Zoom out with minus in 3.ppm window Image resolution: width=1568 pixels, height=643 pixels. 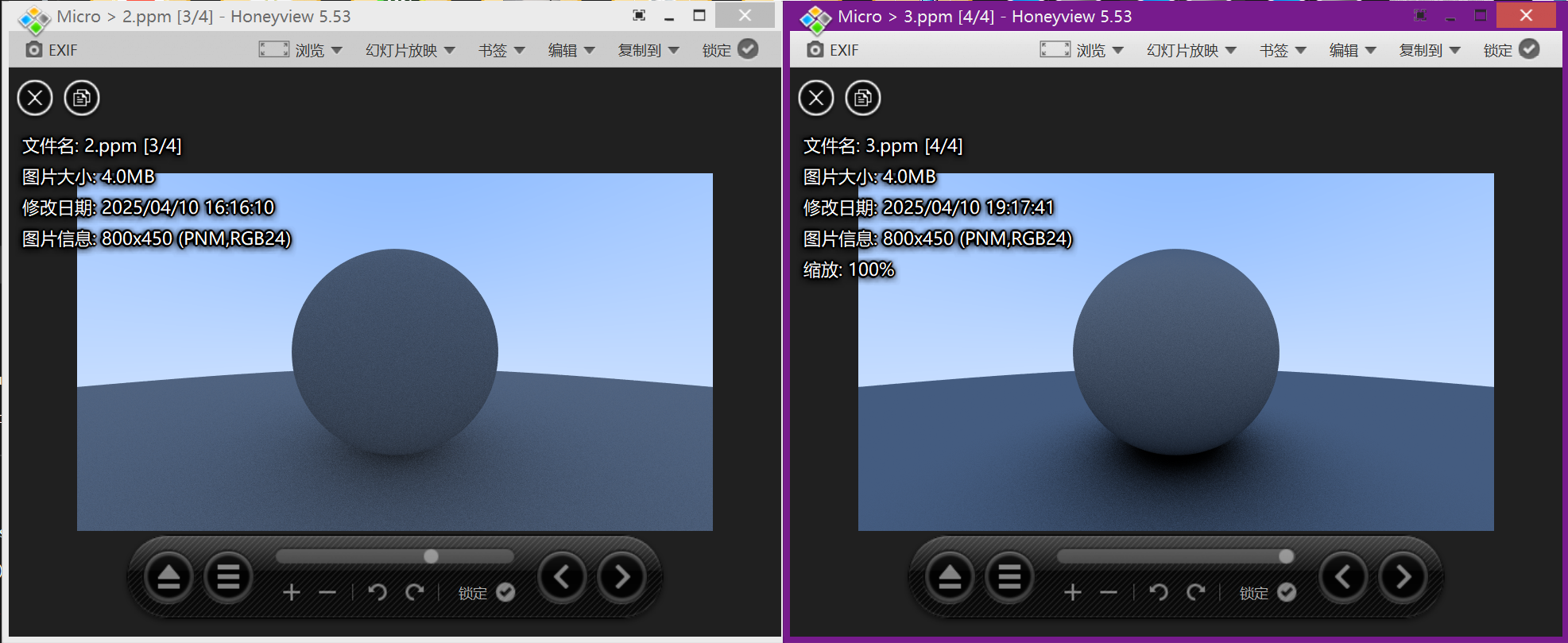tap(1109, 592)
